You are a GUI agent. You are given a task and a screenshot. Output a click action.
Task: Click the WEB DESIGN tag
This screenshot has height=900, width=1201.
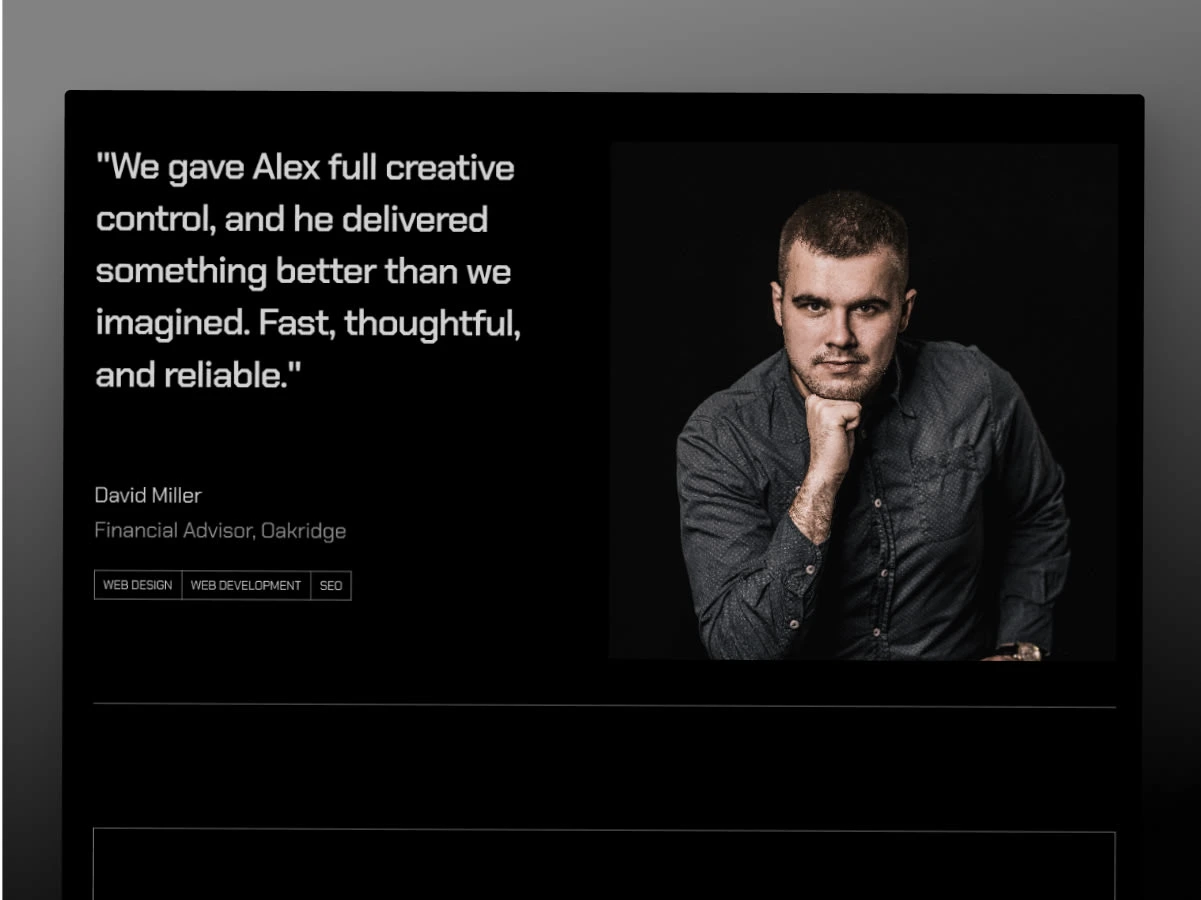point(138,585)
